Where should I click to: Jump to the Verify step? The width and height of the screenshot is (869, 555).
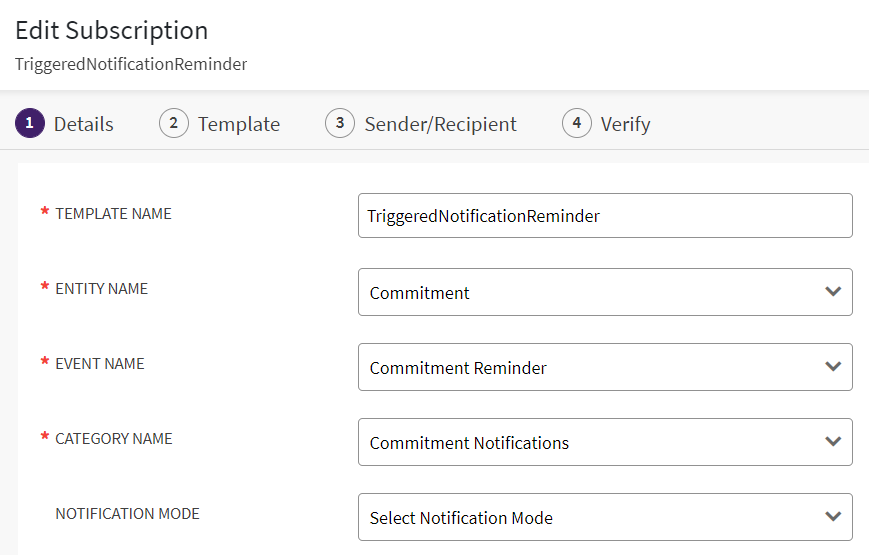coord(625,124)
